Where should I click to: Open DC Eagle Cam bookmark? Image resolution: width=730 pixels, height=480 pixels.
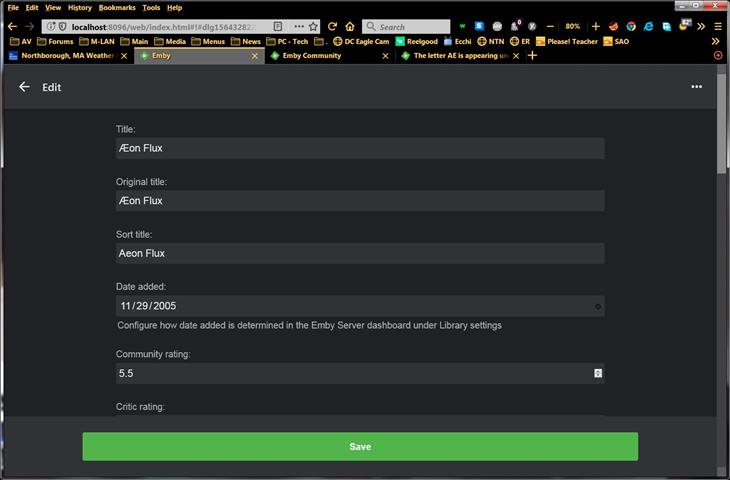[x=361, y=41]
